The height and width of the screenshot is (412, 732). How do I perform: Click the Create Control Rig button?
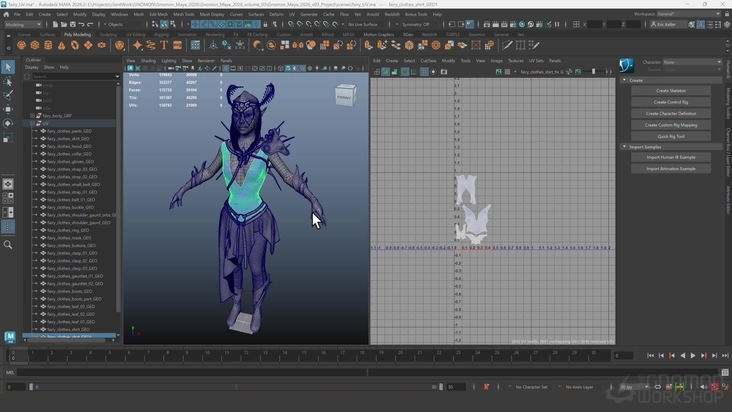(x=671, y=102)
